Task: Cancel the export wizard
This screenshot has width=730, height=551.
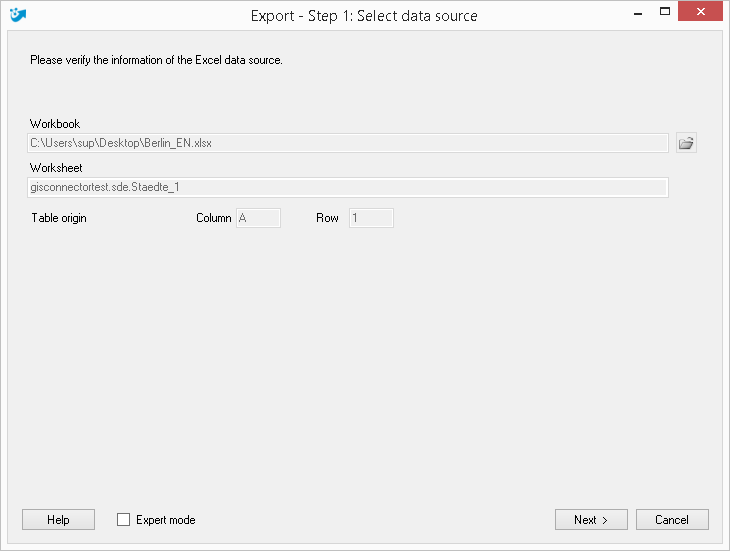Action: [672, 519]
